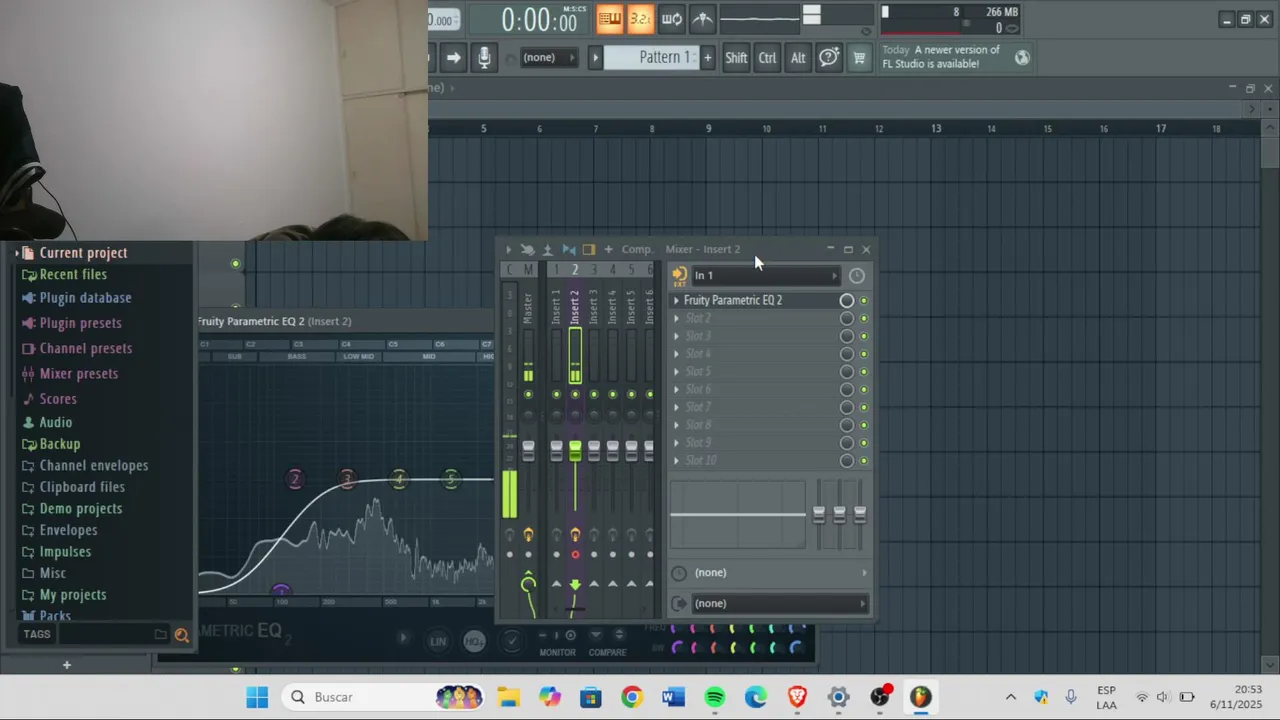Toggle the EQ LIN linear phase button
Screen dimensions: 1280x720
point(438,641)
